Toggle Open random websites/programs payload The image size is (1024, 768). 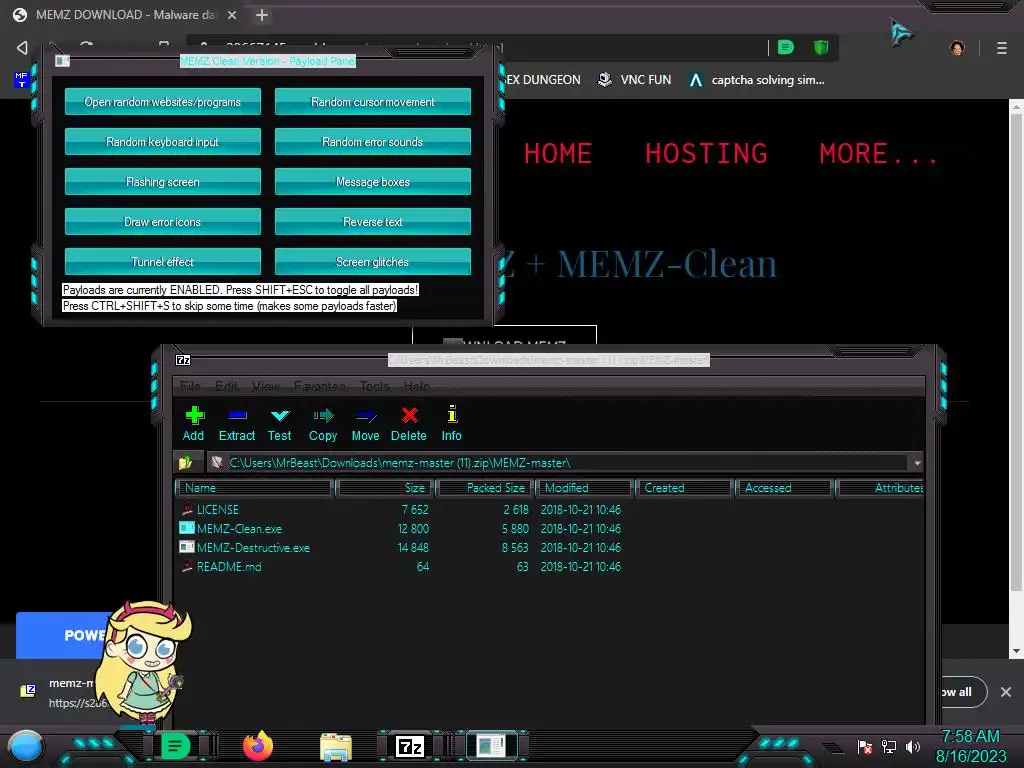[x=163, y=102]
